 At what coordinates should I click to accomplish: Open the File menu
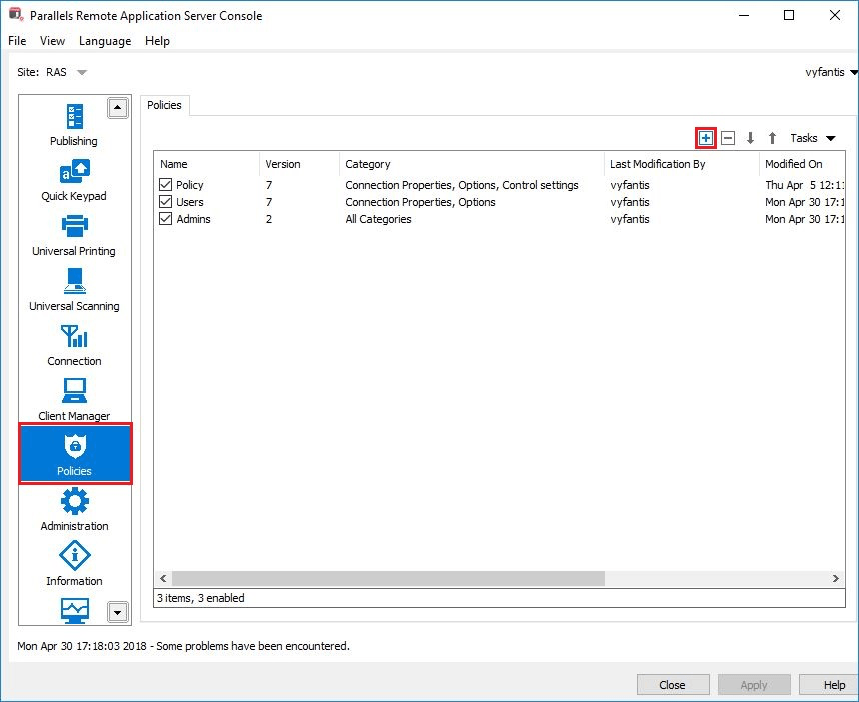click(x=17, y=41)
